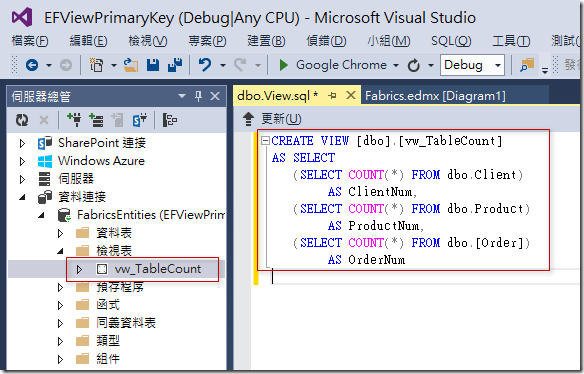Click the Add SharePoint connection icon
This screenshot has width=584, height=374.
(140, 120)
